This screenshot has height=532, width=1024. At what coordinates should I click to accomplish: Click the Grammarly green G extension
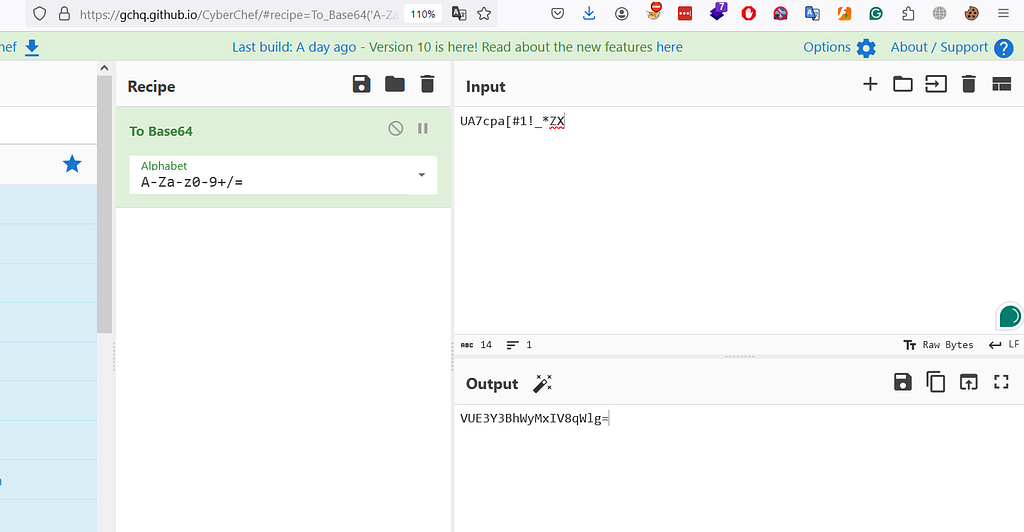pyautogui.click(x=876, y=14)
